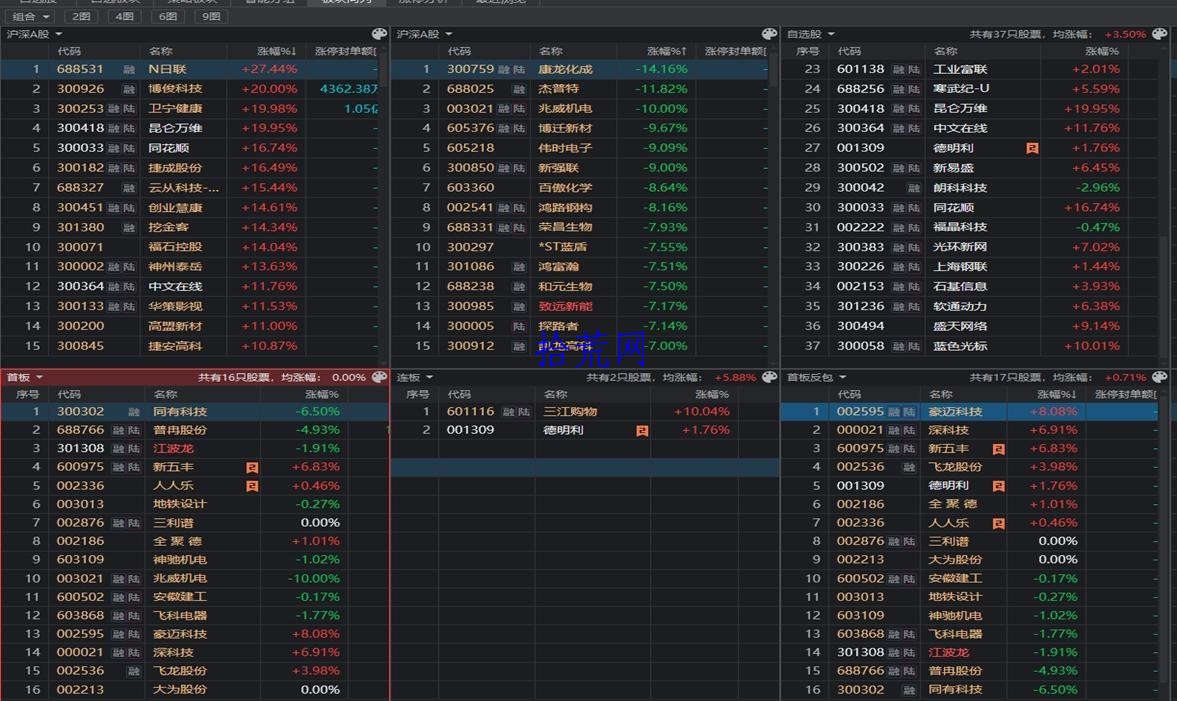The height and width of the screenshot is (701, 1177).
Task: Switch to 4图 layout
Action: coord(125,17)
